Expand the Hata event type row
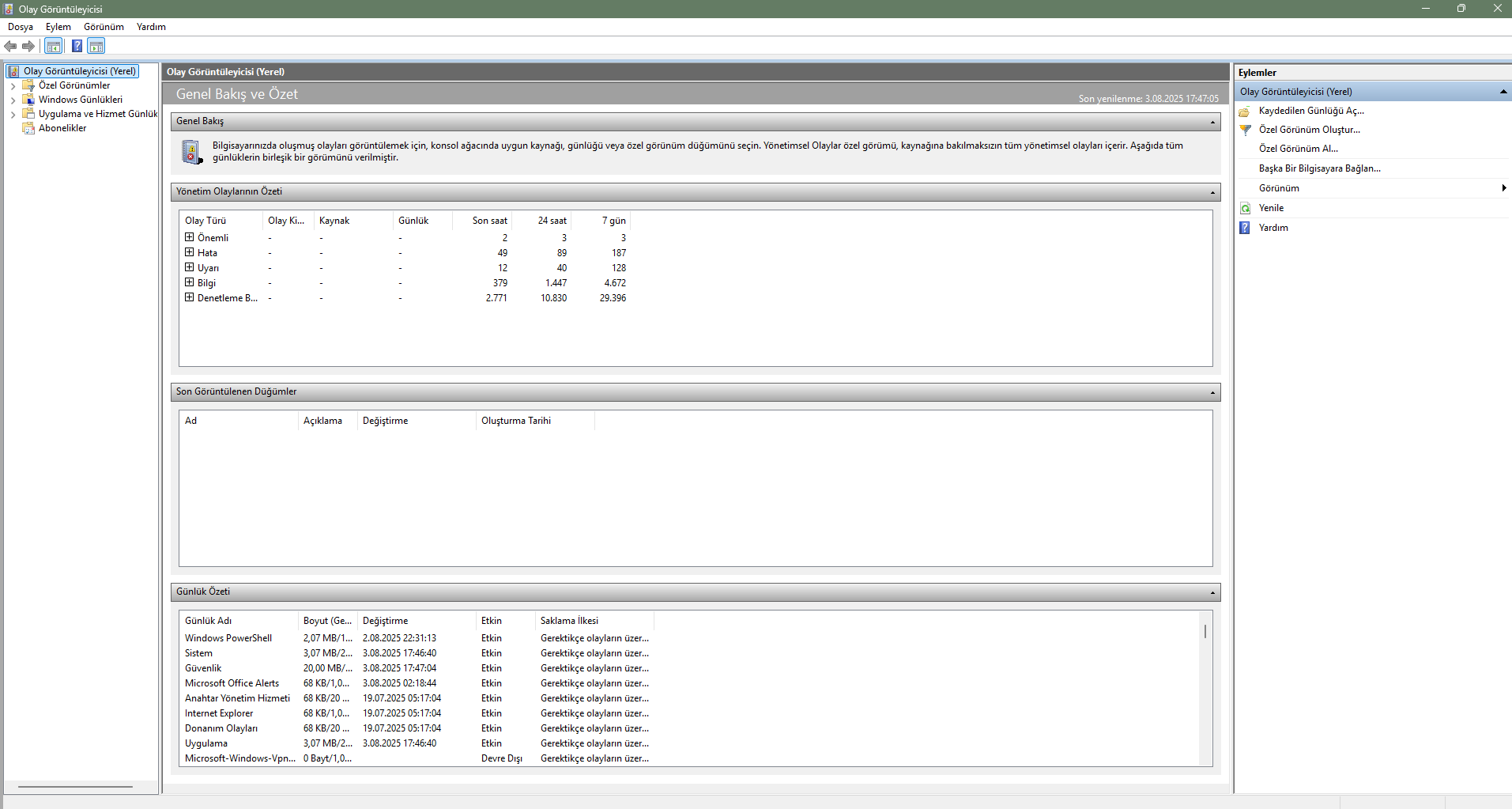The height and width of the screenshot is (809, 1512). 189,252
